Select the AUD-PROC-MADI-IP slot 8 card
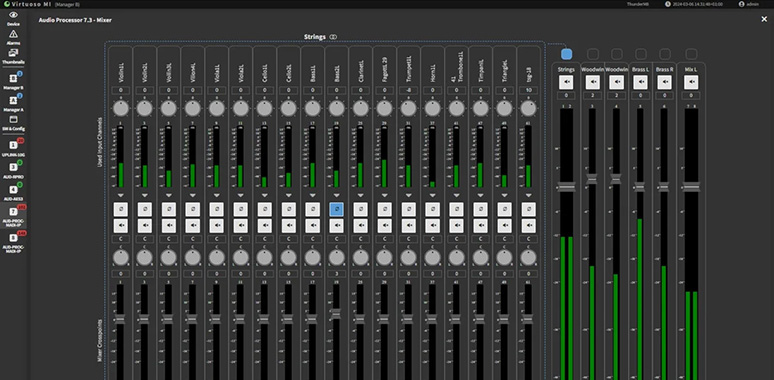774x380 pixels. point(13,242)
